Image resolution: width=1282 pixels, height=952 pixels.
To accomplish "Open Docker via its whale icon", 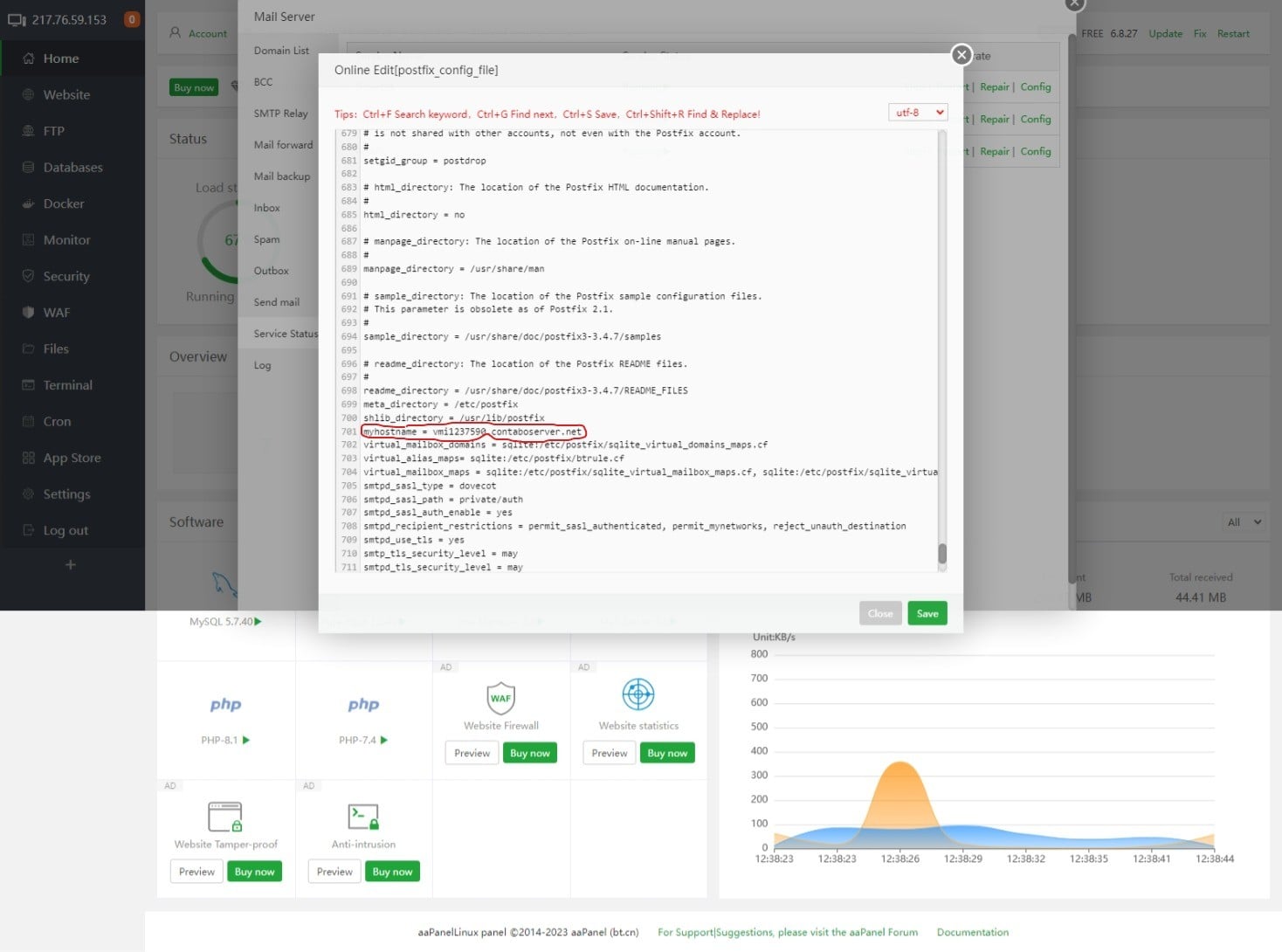I will point(28,204).
